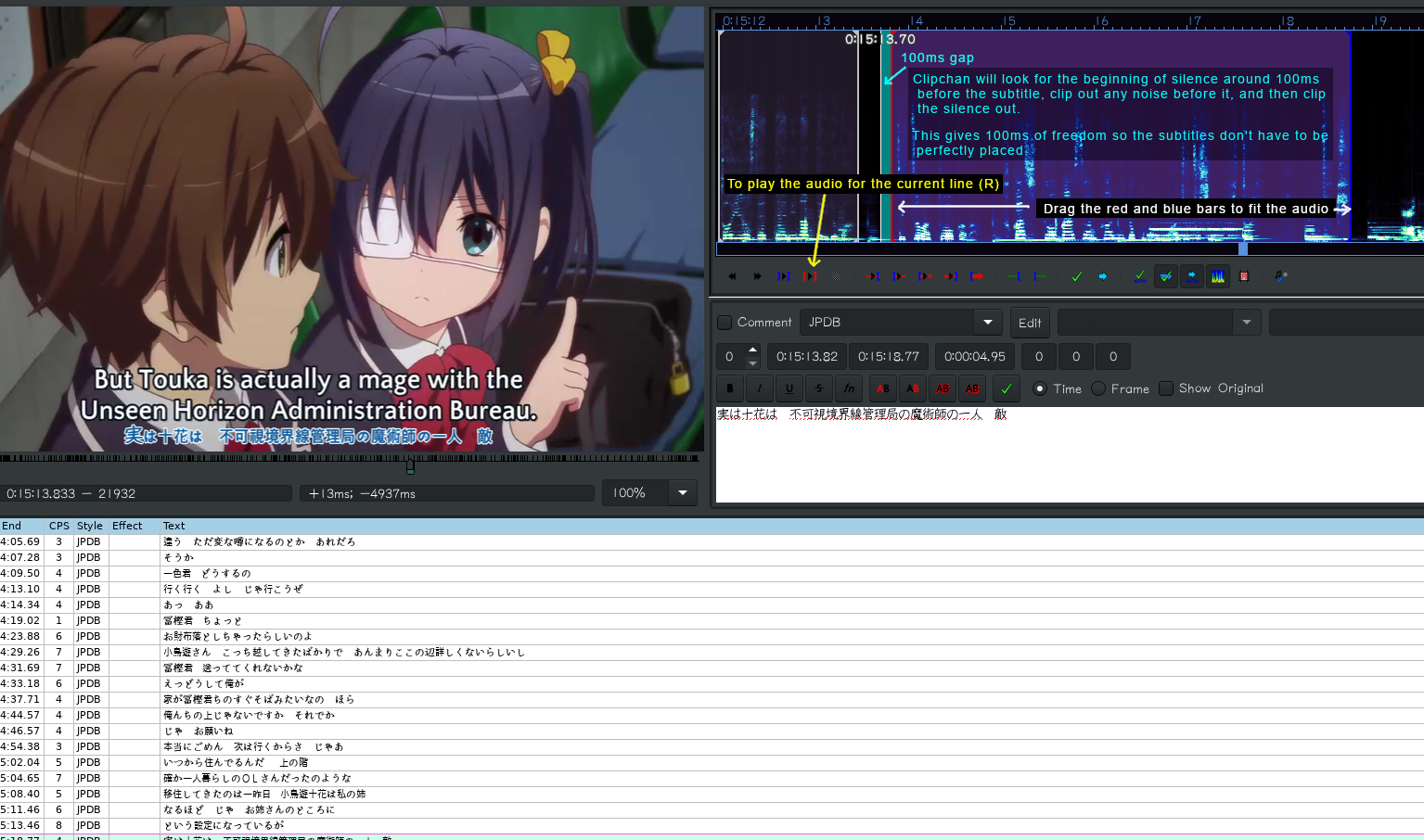Play audio selection blue brackets icon
The image size is (1424, 840).
click(784, 276)
